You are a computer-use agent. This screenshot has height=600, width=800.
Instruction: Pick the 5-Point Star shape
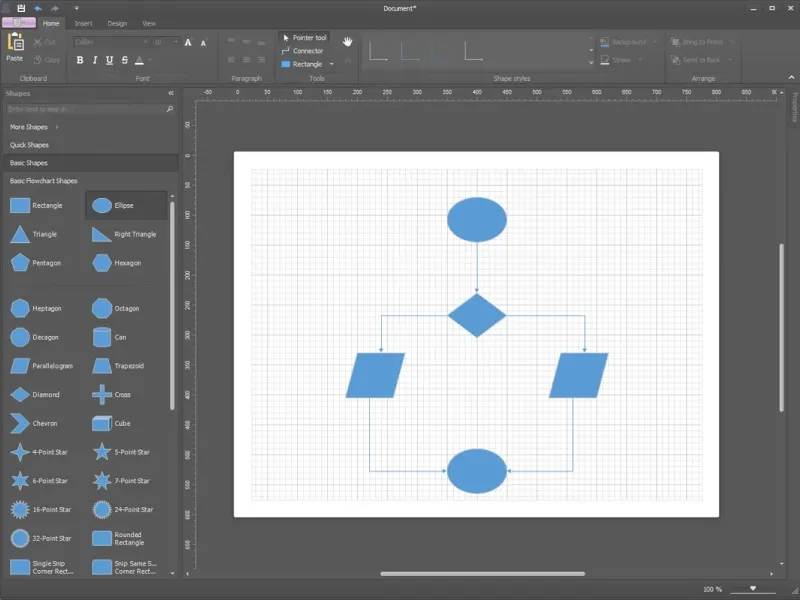click(x=101, y=452)
